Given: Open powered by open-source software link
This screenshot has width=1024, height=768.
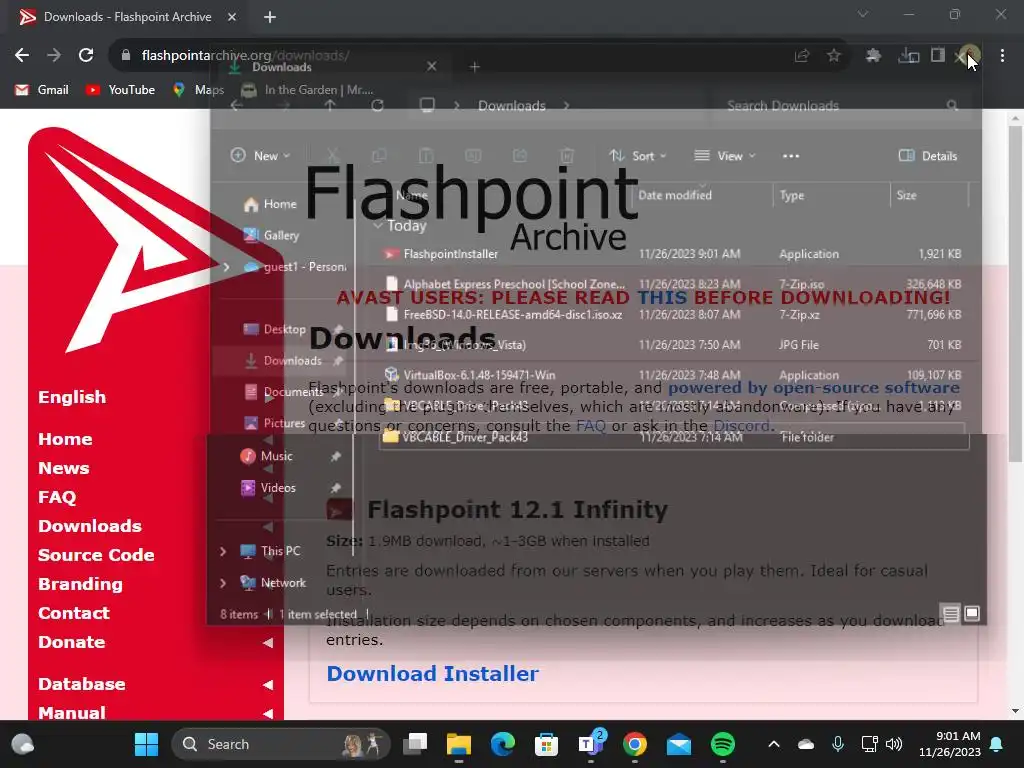Looking at the screenshot, I should 814,387.
